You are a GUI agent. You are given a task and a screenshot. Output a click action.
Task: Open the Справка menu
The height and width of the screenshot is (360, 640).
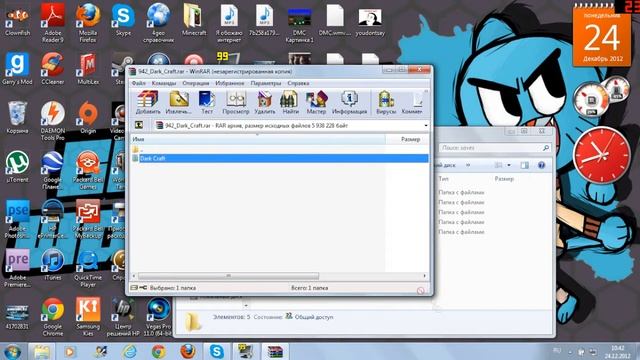tap(298, 83)
